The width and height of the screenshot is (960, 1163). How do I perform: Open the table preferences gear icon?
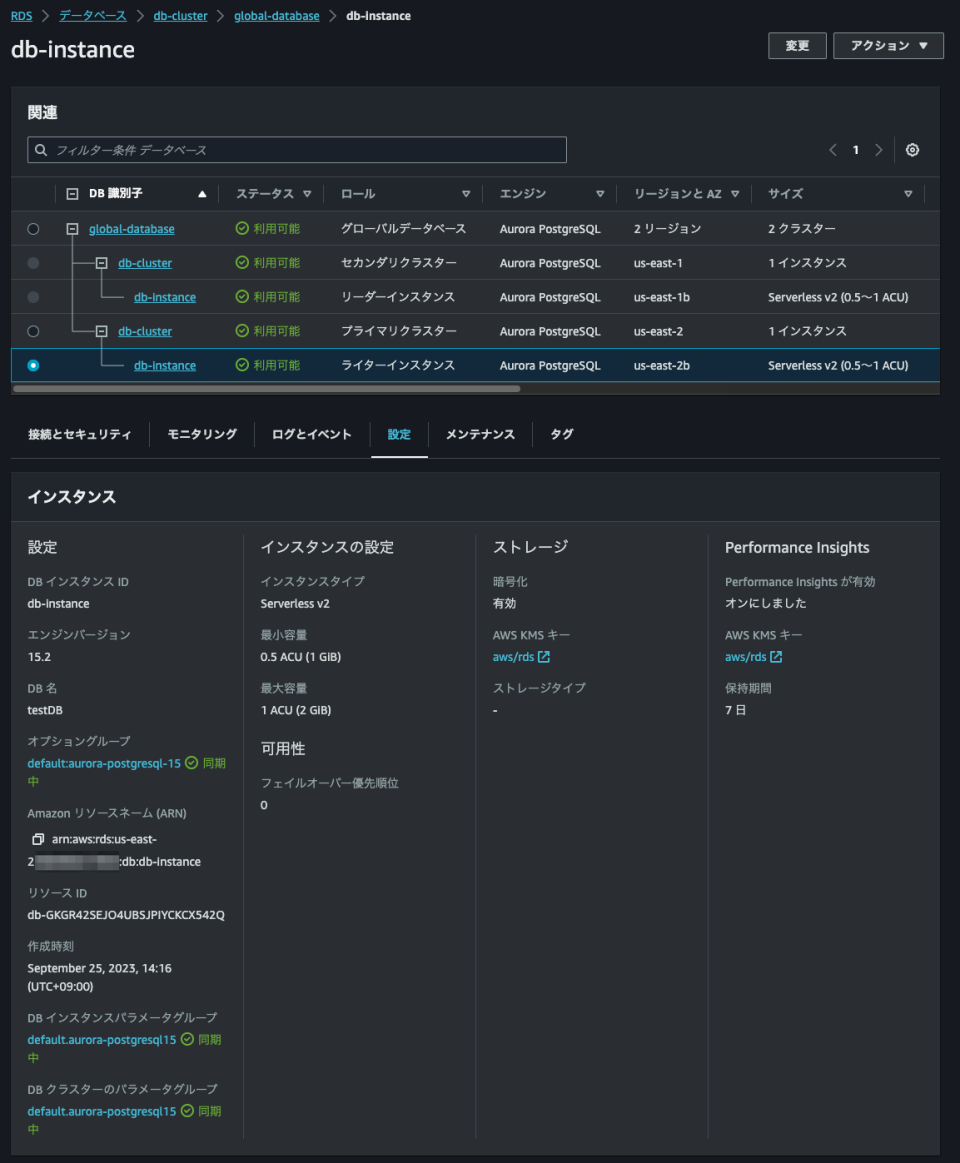pyautogui.click(x=911, y=148)
